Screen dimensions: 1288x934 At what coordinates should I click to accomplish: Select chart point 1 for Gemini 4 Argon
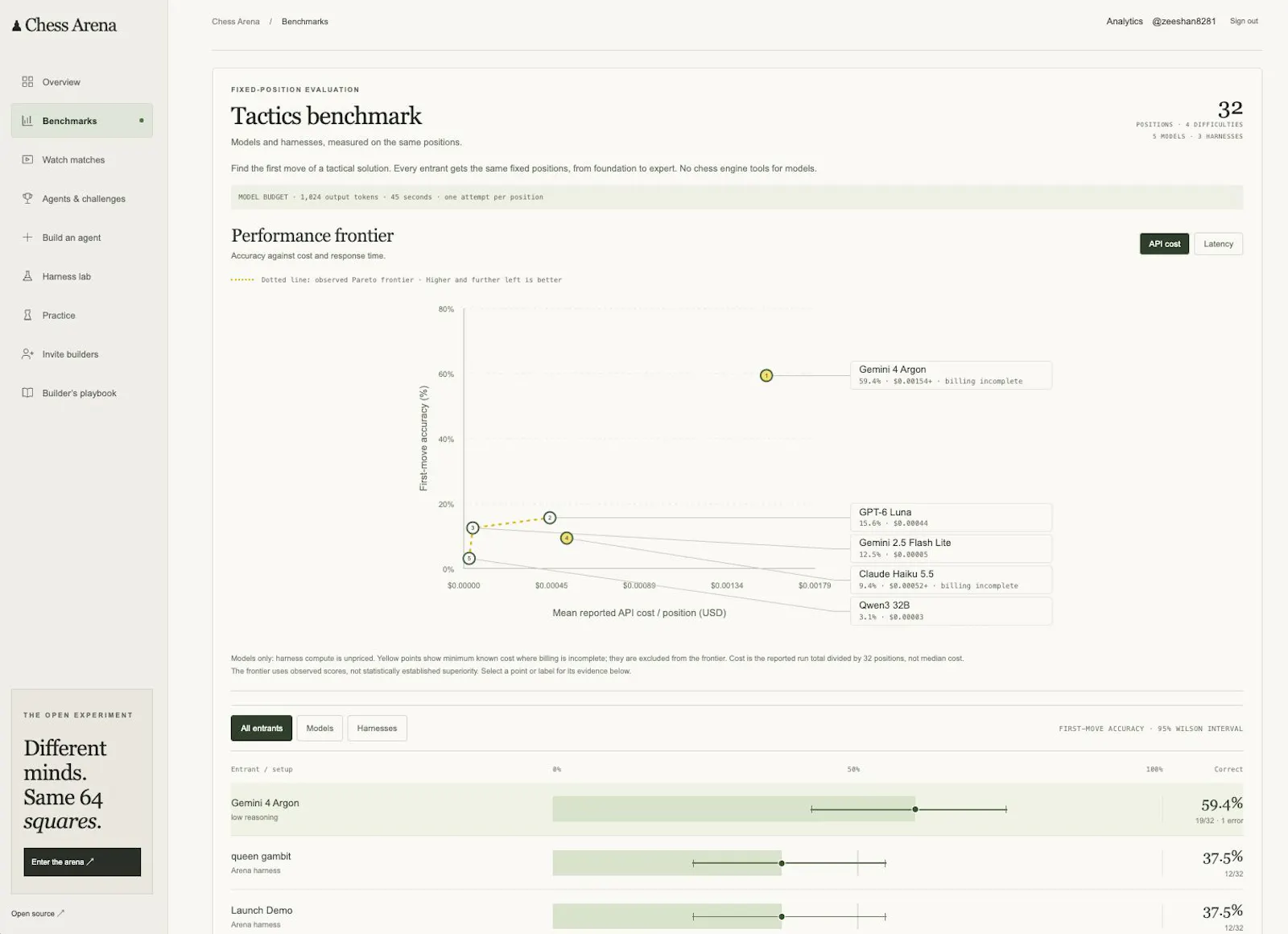click(766, 375)
